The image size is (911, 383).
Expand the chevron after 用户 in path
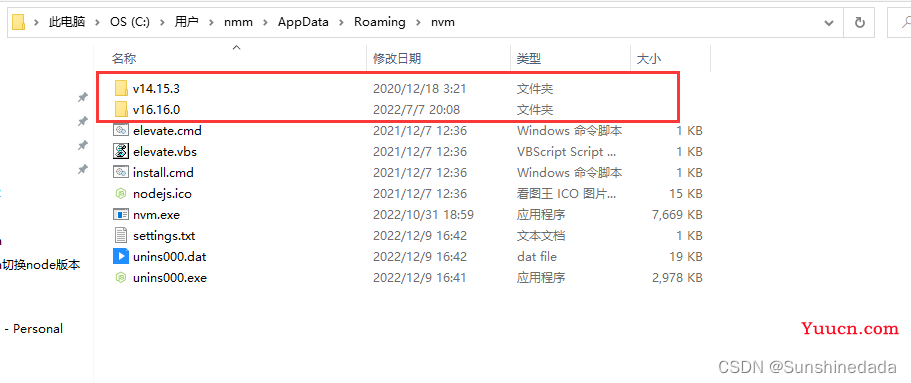[211, 22]
